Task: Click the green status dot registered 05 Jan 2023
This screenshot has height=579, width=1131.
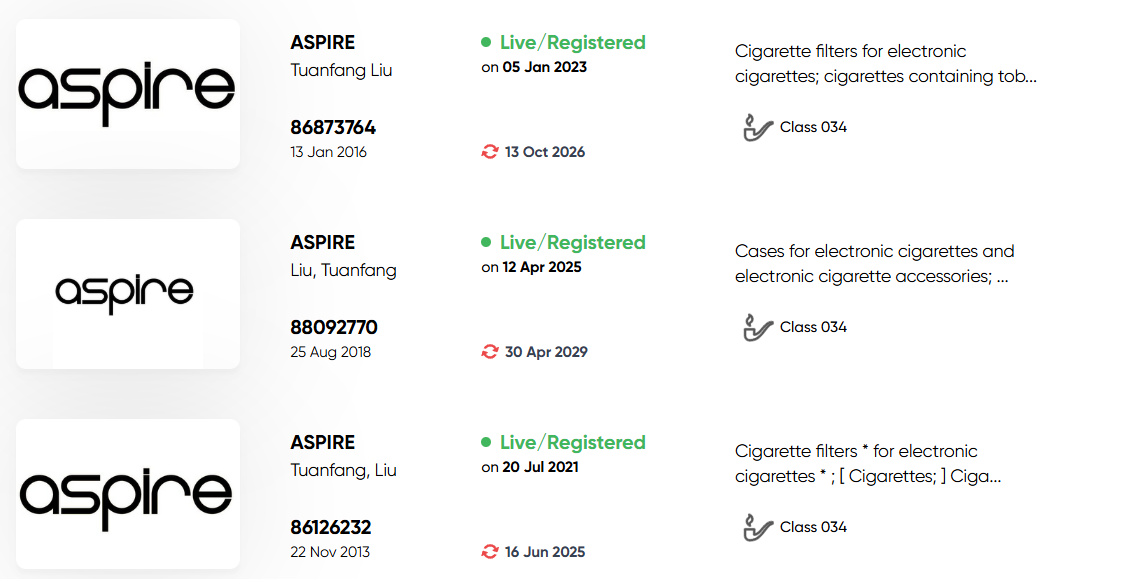Action: (x=486, y=43)
